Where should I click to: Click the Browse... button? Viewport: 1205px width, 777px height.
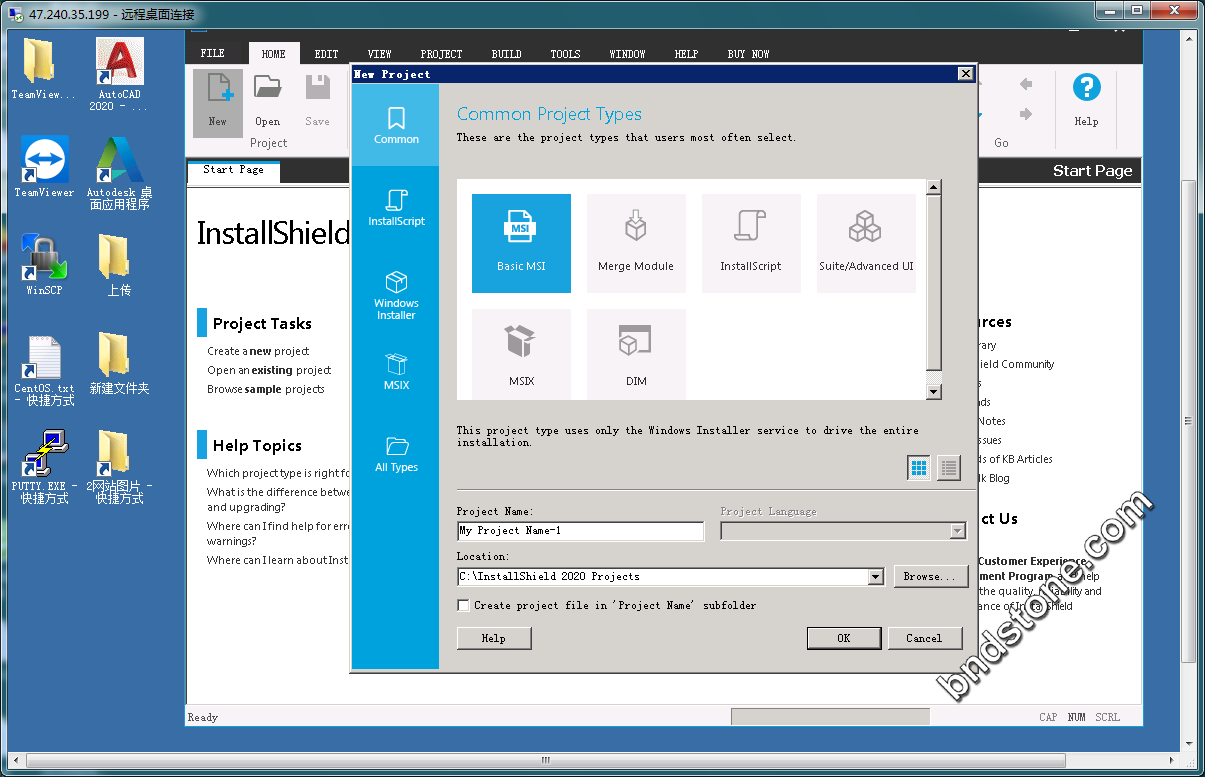pyautogui.click(x=929, y=577)
